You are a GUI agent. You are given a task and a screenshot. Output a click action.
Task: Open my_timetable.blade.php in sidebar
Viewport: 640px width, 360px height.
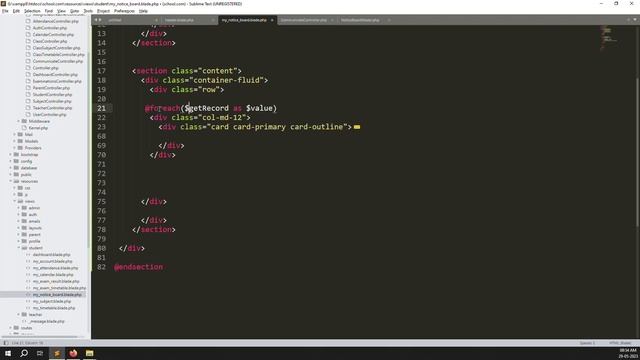coord(54,308)
